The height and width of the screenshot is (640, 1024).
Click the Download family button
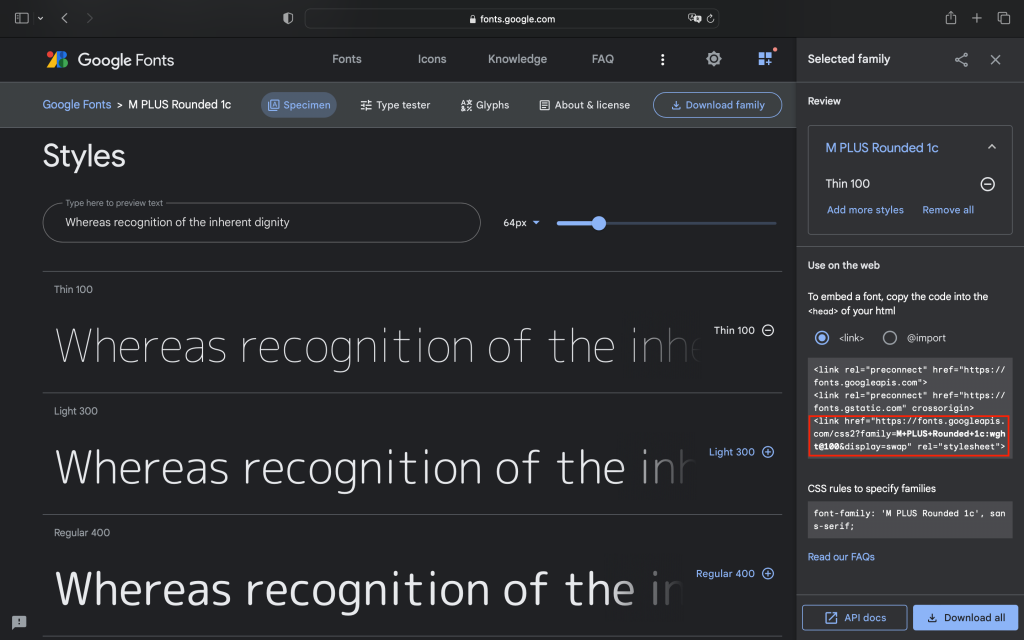[717, 104]
